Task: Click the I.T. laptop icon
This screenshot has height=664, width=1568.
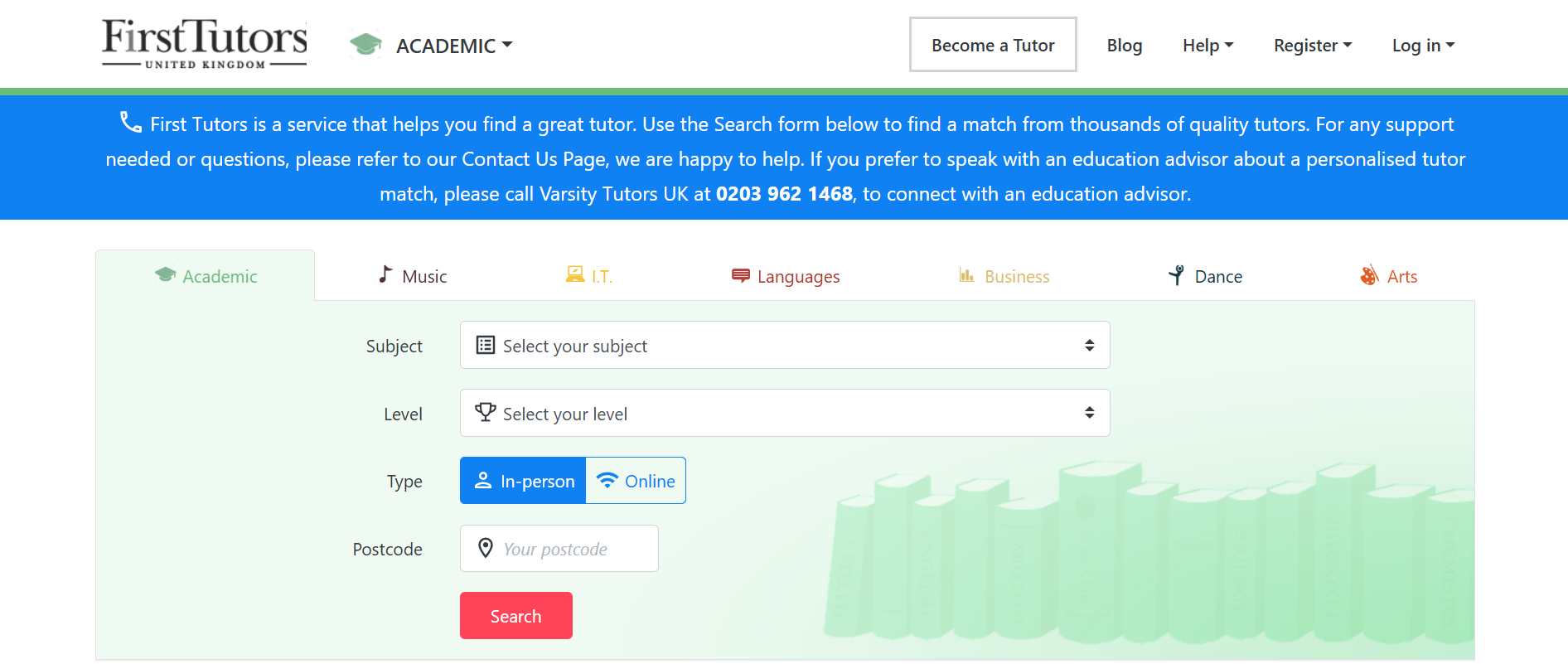Action: (x=574, y=274)
